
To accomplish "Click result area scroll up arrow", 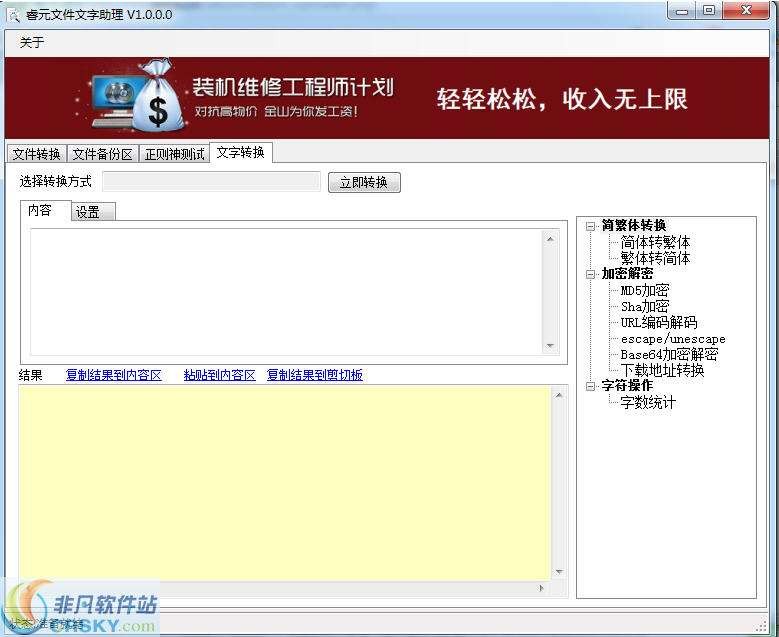I will [559, 396].
